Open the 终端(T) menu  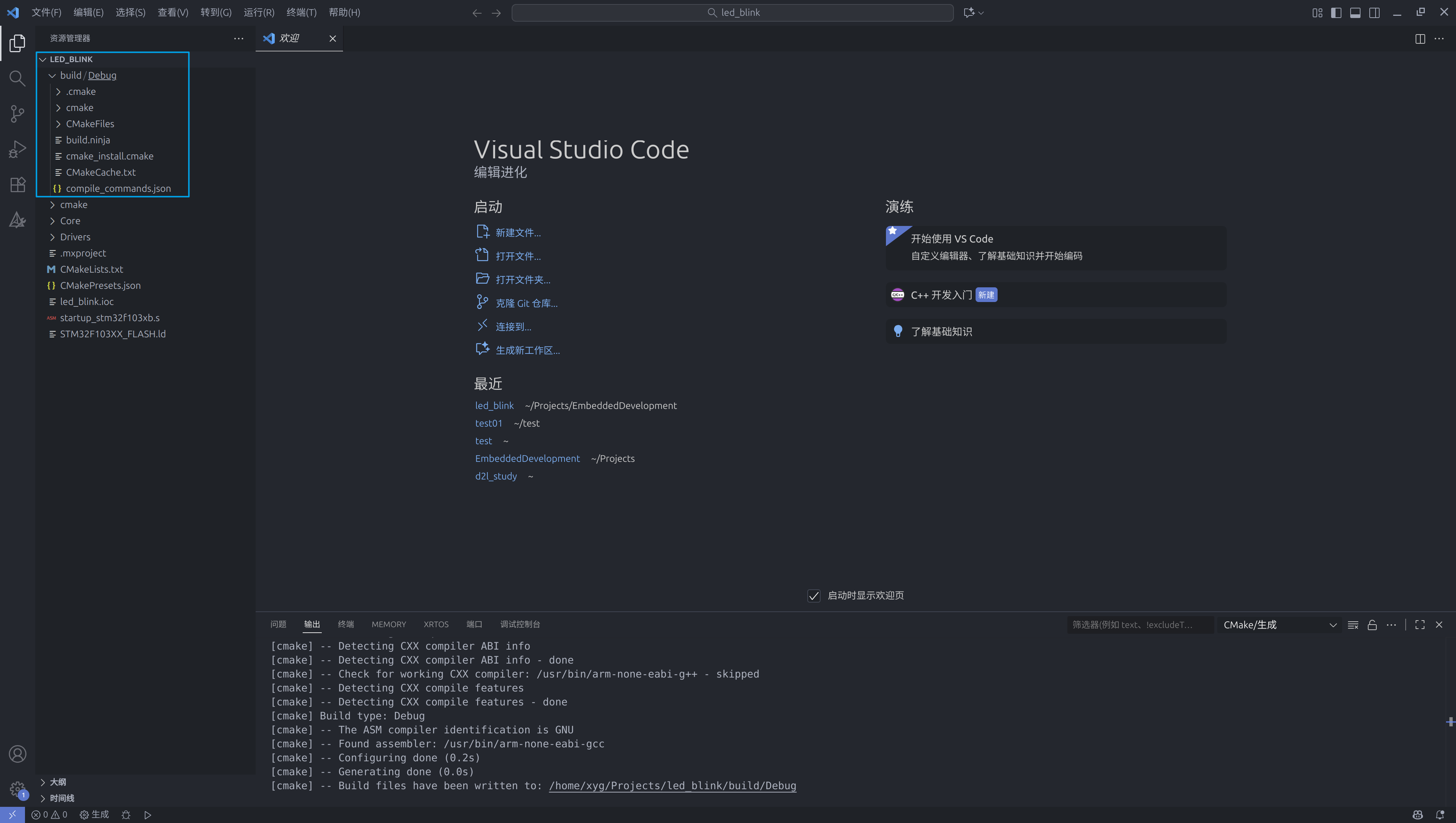(301, 12)
